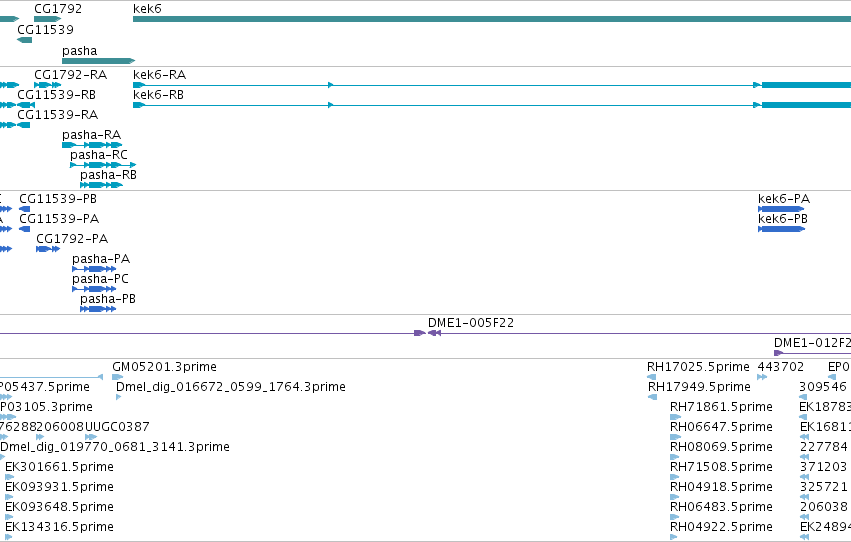Screen dimensions: 851x542
Task: Click the pasha gene feature
Action: [98, 61]
